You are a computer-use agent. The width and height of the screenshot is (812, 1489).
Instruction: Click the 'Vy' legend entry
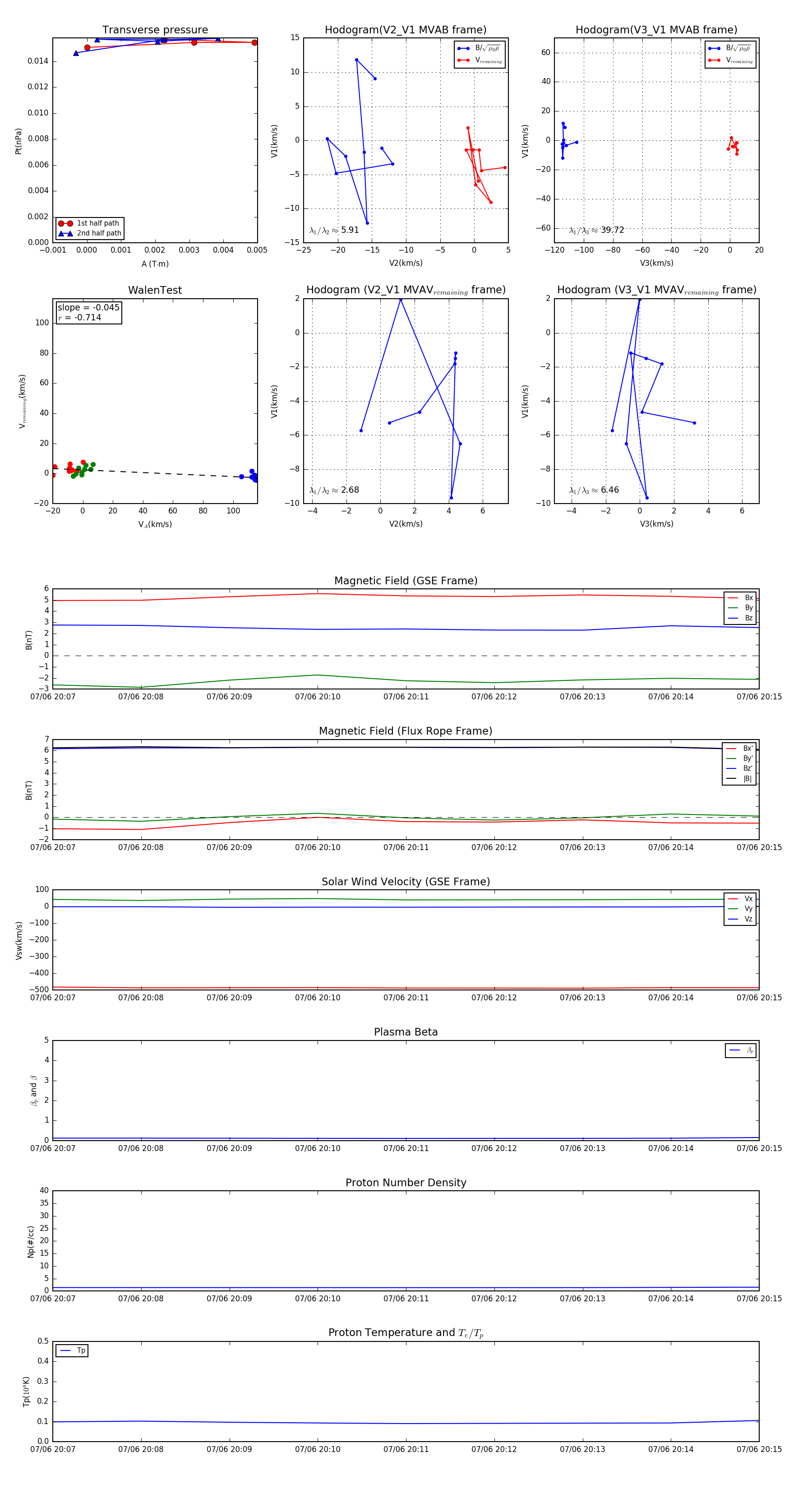pyautogui.click(x=740, y=909)
